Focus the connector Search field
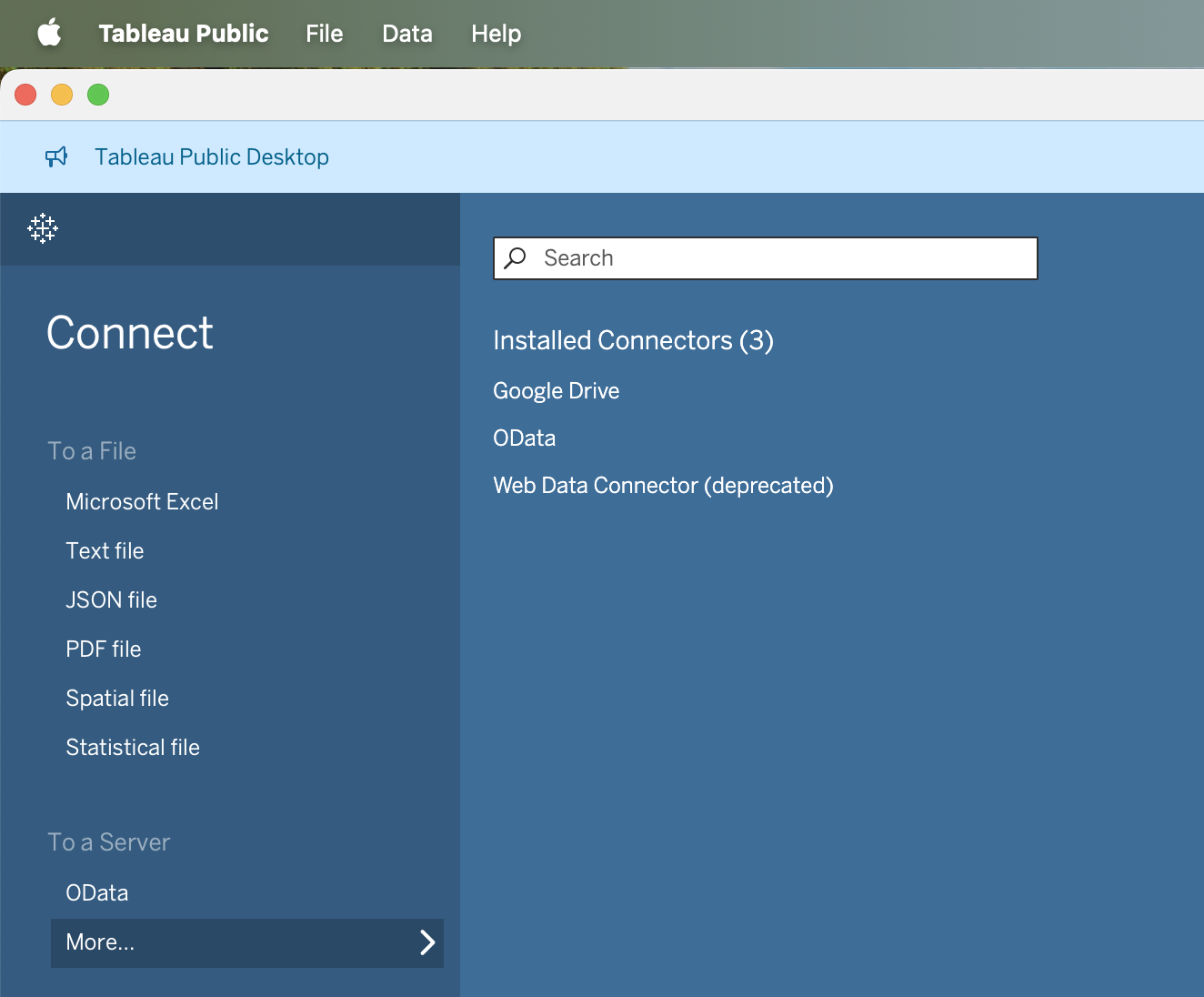The width and height of the screenshot is (1204, 997). [766, 258]
